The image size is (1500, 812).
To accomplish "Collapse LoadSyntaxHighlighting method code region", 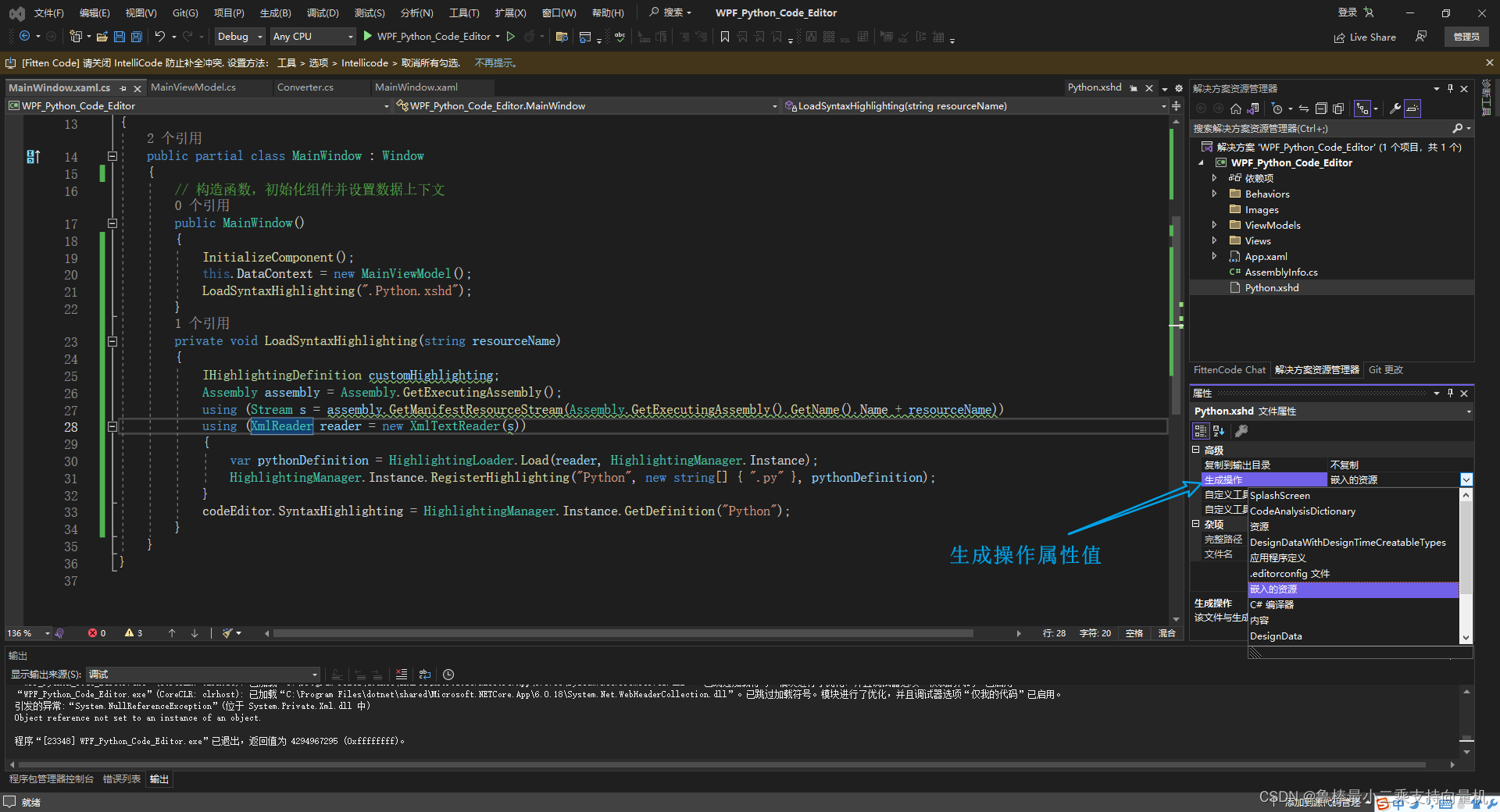I will point(112,341).
